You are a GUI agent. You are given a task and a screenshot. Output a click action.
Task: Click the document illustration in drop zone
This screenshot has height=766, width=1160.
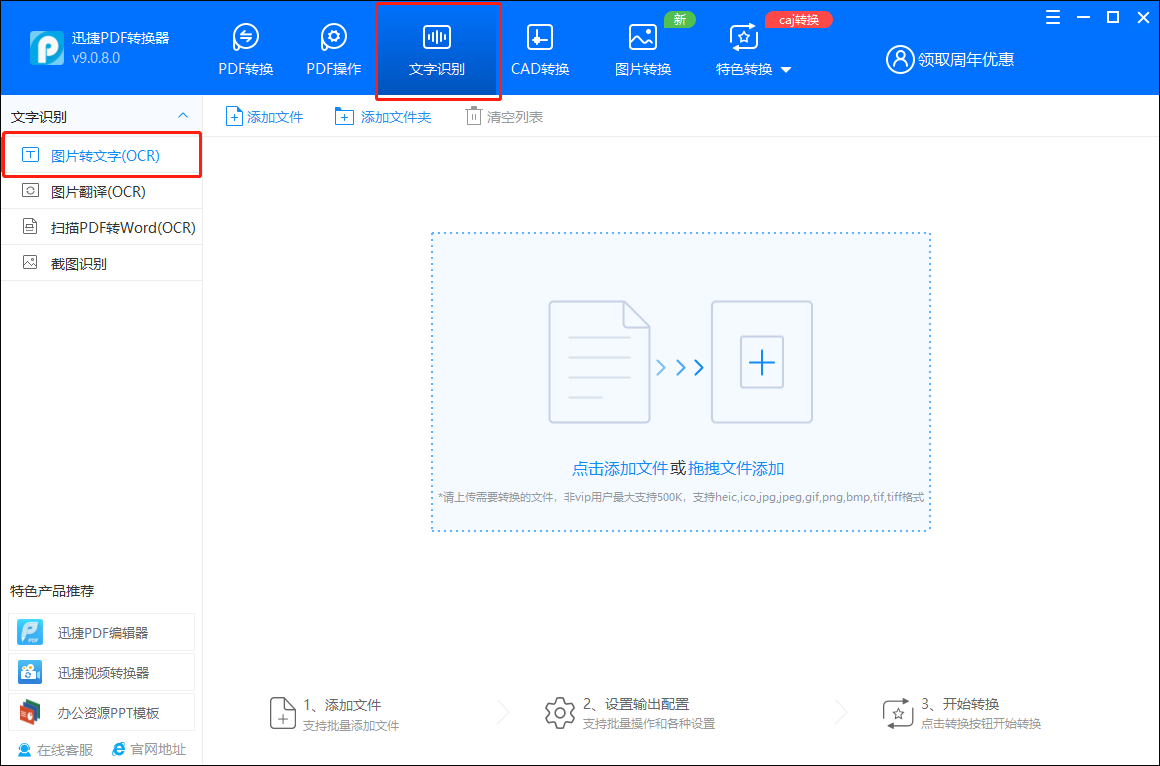(x=599, y=362)
